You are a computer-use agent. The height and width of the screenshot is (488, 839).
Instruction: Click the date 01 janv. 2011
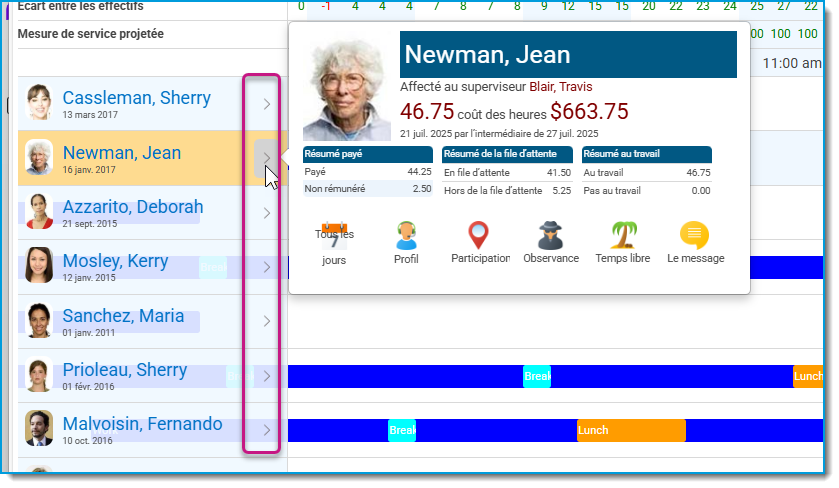[89, 333]
